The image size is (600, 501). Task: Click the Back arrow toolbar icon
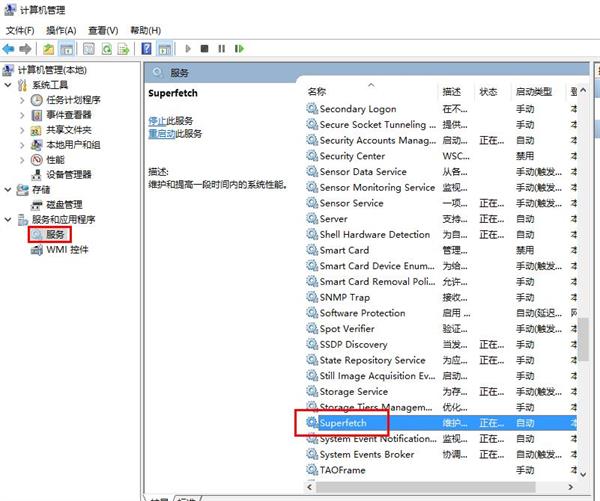[x=8, y=49]
